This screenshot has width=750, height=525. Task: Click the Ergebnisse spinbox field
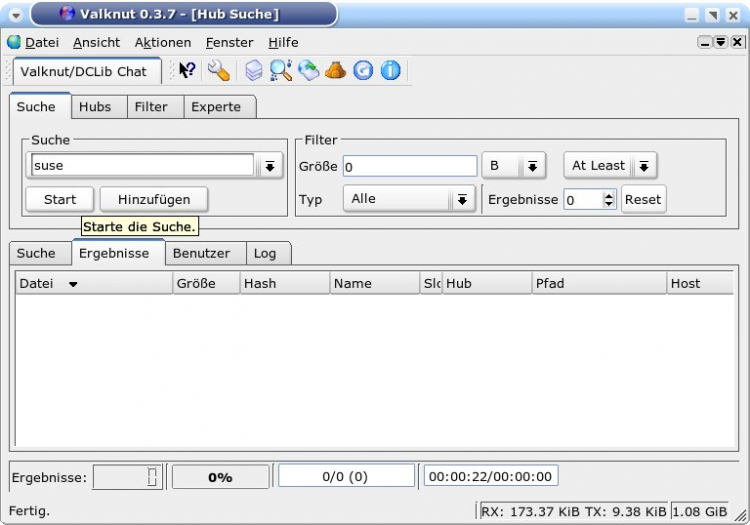tap(583, 199)
